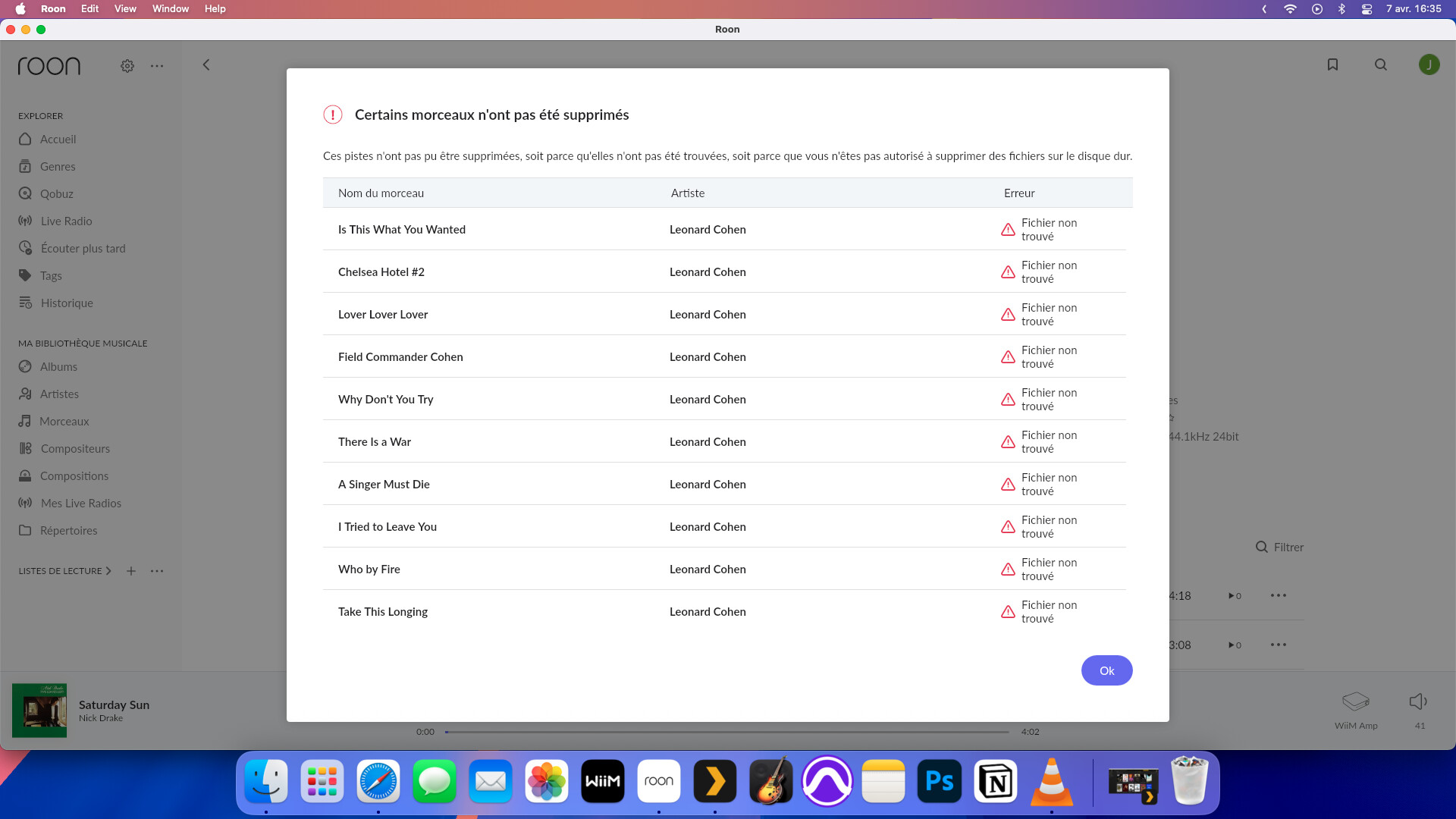Open the more options dots beside settings

[x=157, y=66]
